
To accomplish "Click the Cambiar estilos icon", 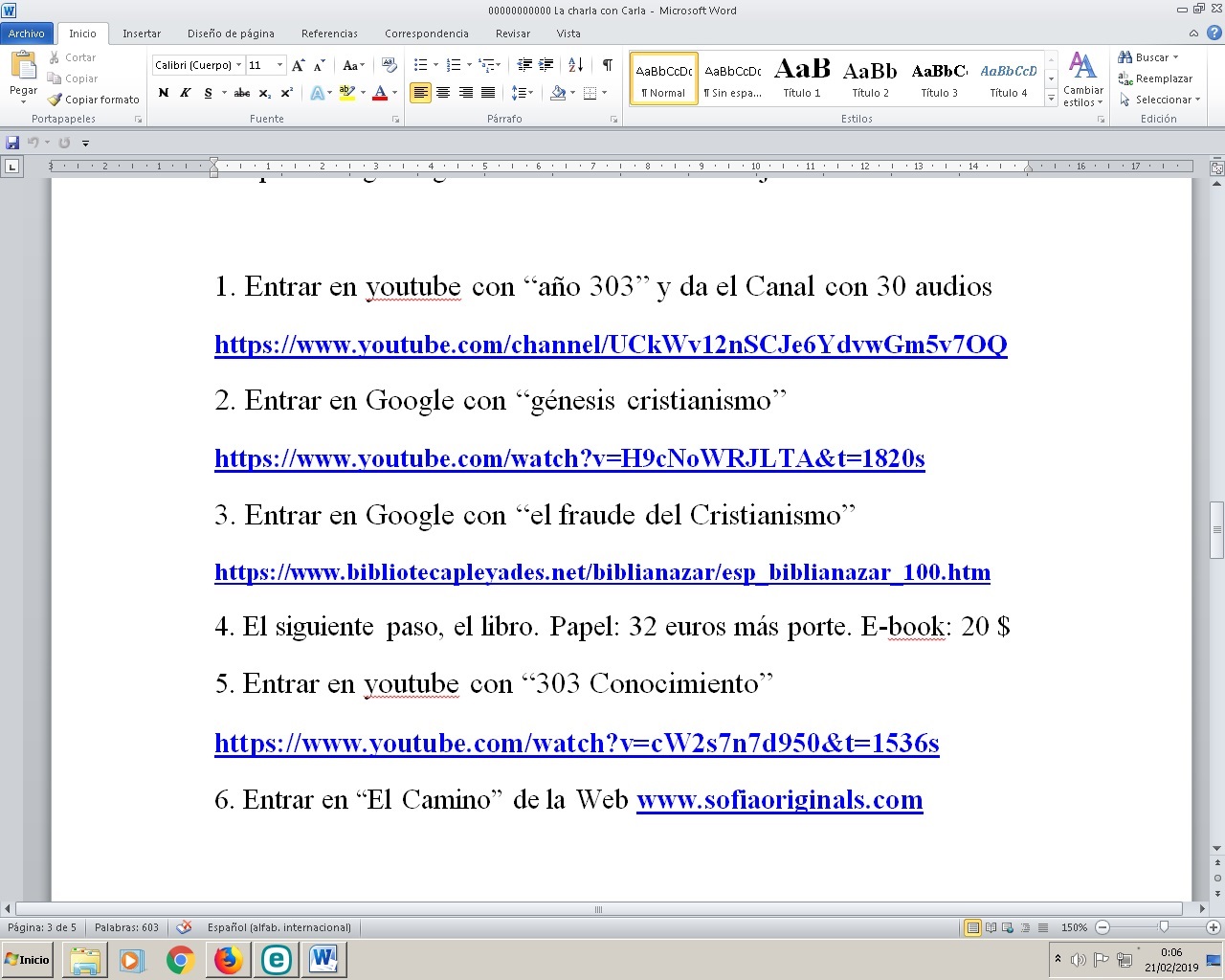I will point(1082,78).
